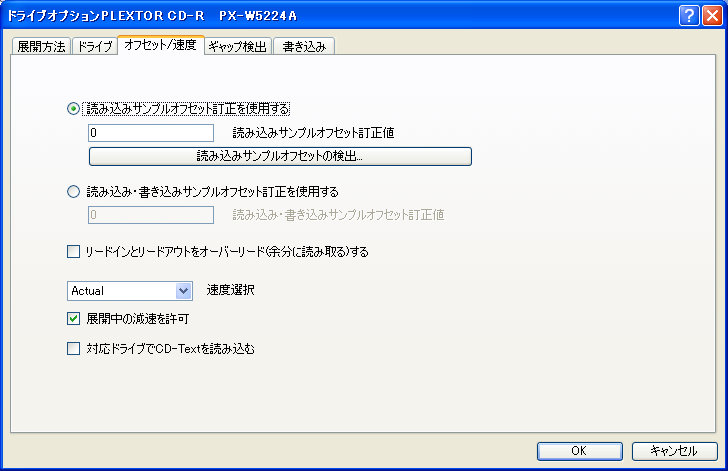Select the オフセット/速度 tab
The height and width of the screenshot is (471, 728).
160,45
